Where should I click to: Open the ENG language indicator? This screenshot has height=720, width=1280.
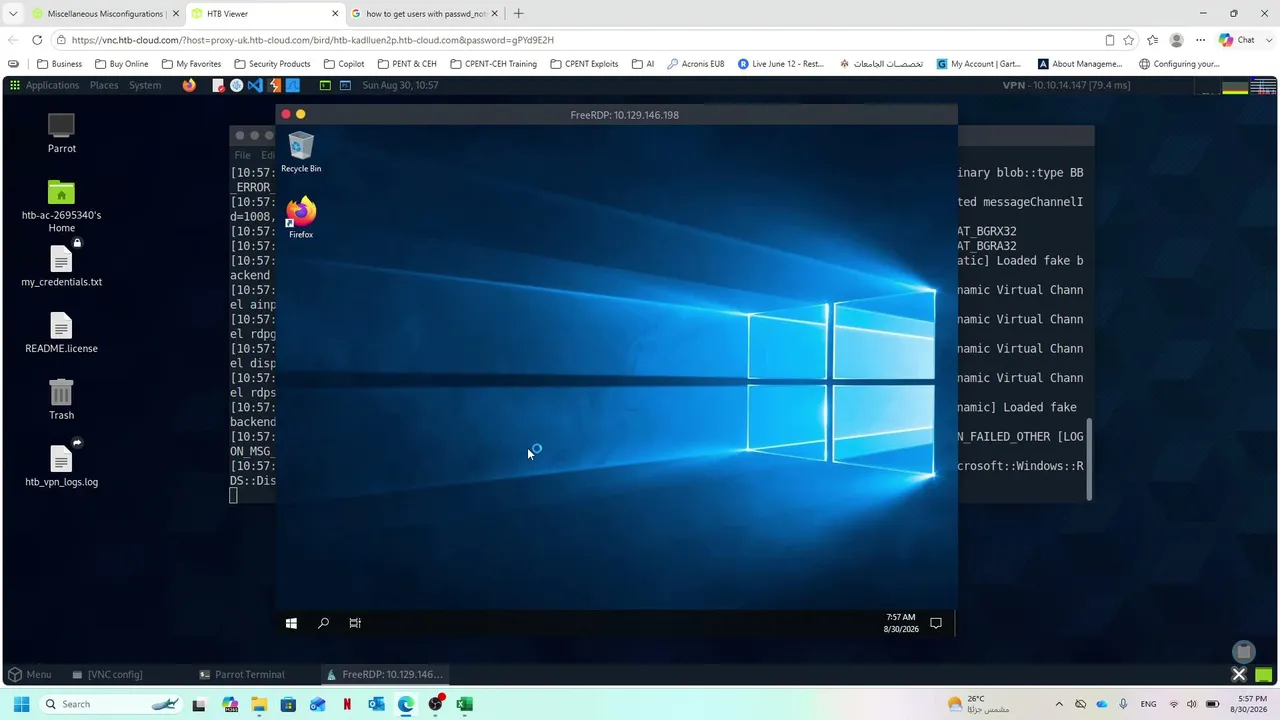(x=1149, y=704)
